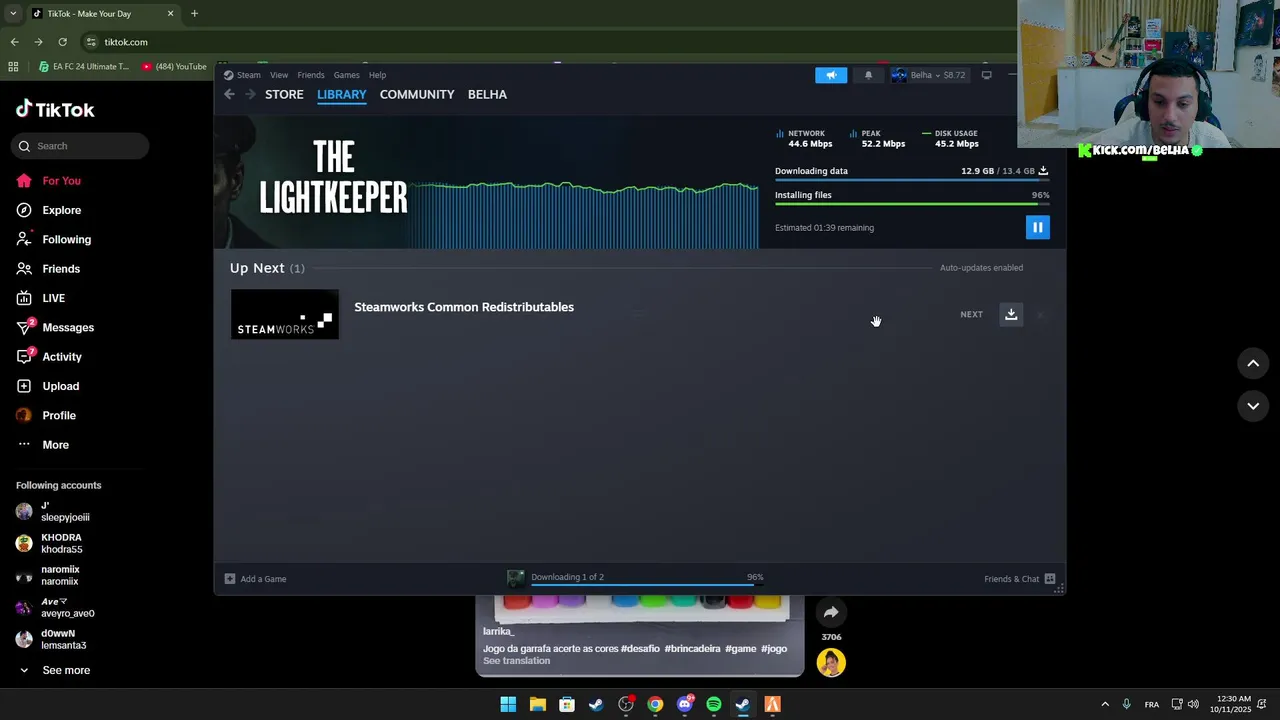
Task: Click the Downloading 1 of 2 status bar
Action: tap(635, 578)
